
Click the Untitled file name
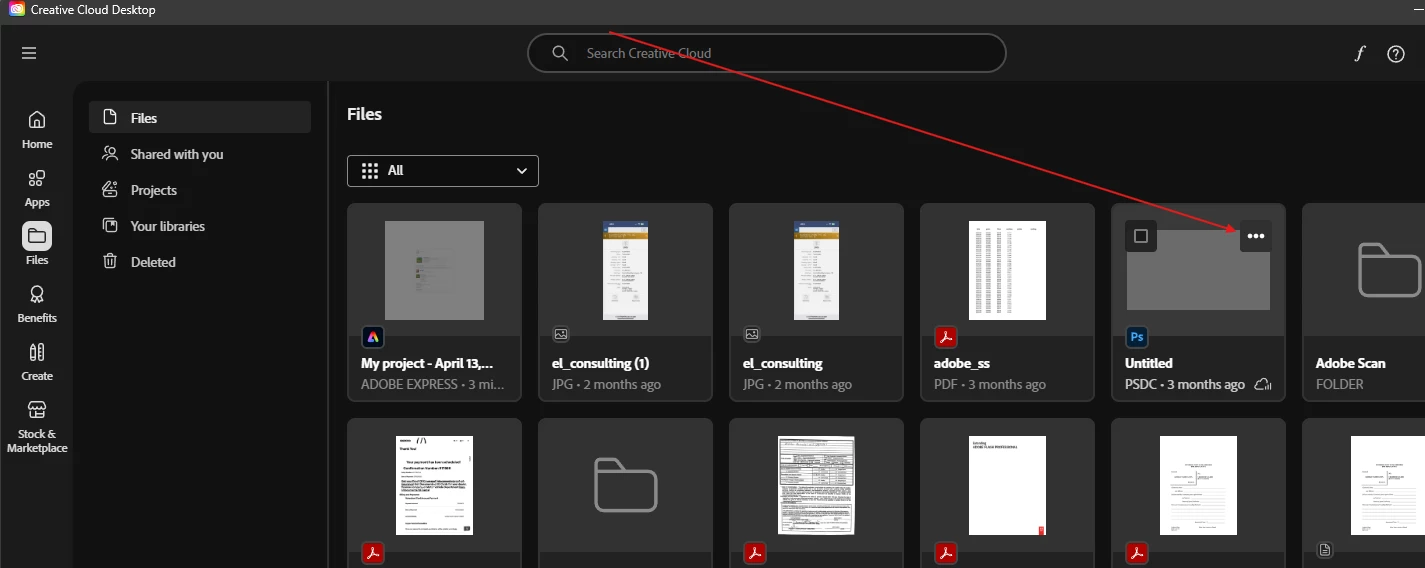tap(1149, 363)
